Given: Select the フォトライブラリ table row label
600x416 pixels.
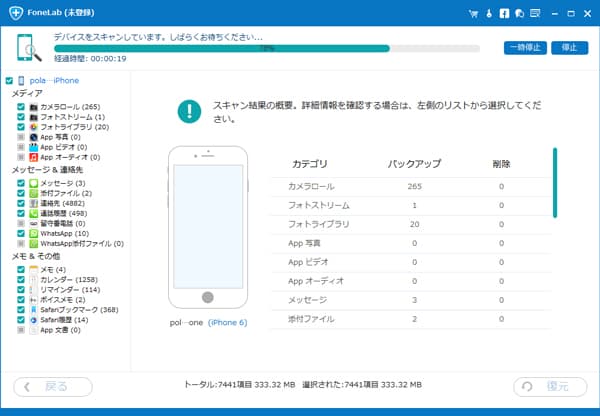Looking at the screenshot, I should 319,224.
